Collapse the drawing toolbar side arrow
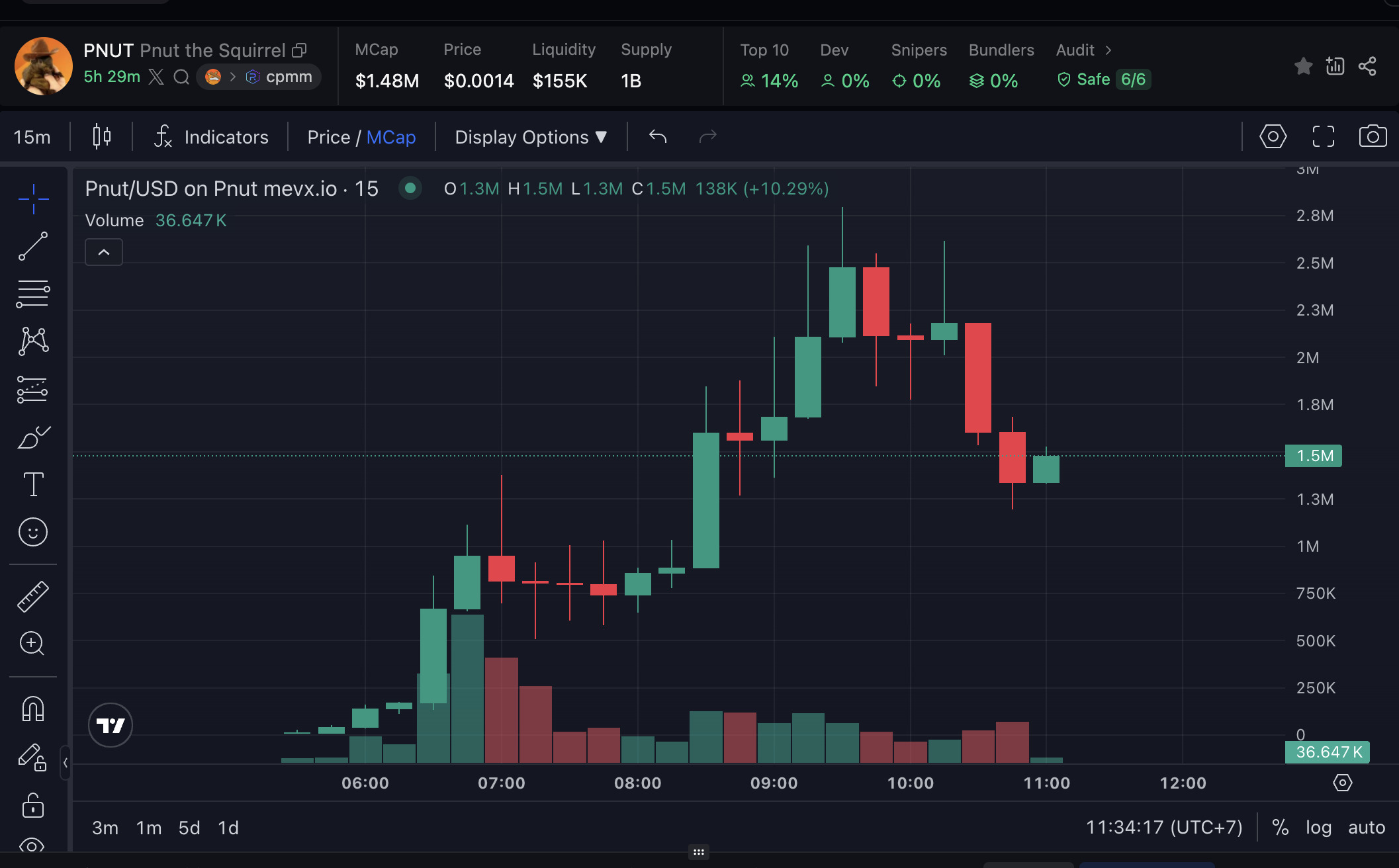Viewport: 1399px width, 868px height. click(66, 763)
